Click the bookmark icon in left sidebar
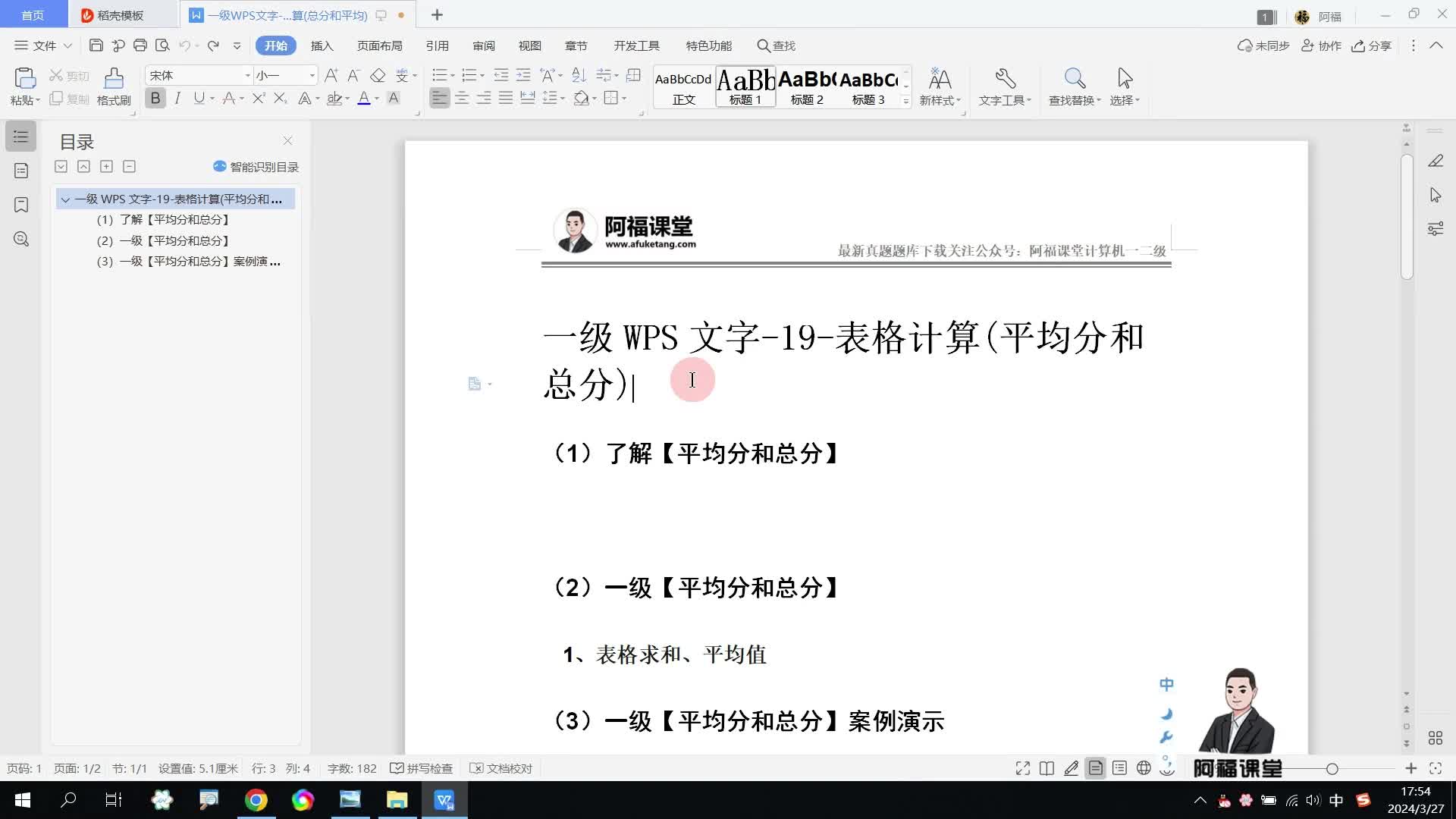This screenshot has height=819, width=1456. click(21, 205)
